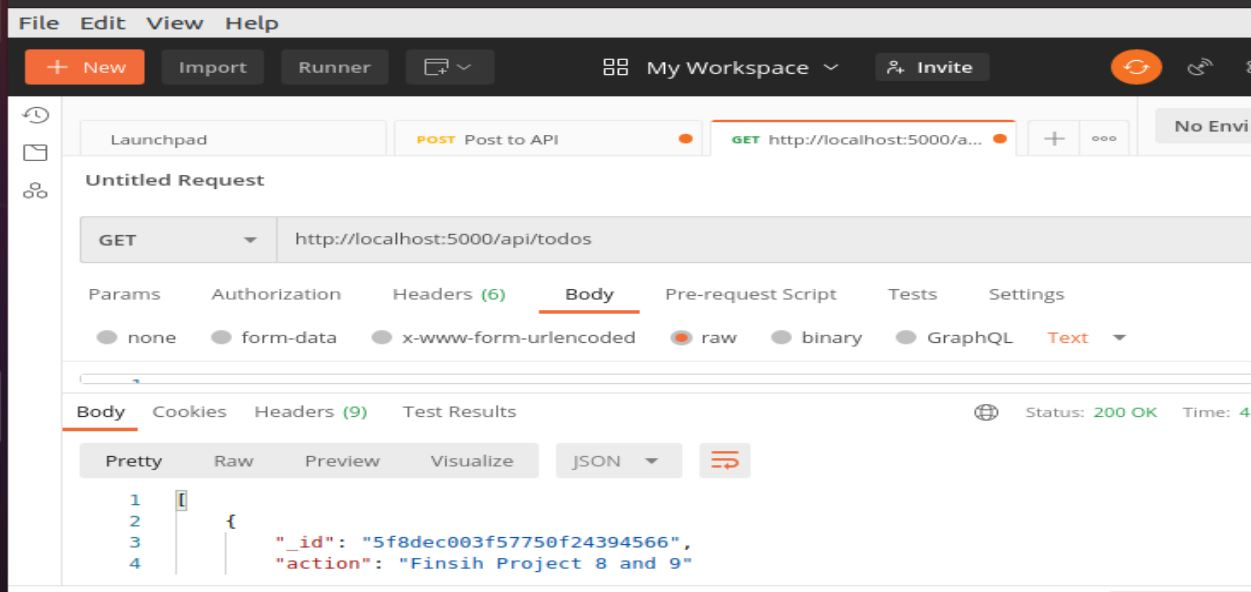Select the Preview response view
The image size is (1251, 592).
342,461
